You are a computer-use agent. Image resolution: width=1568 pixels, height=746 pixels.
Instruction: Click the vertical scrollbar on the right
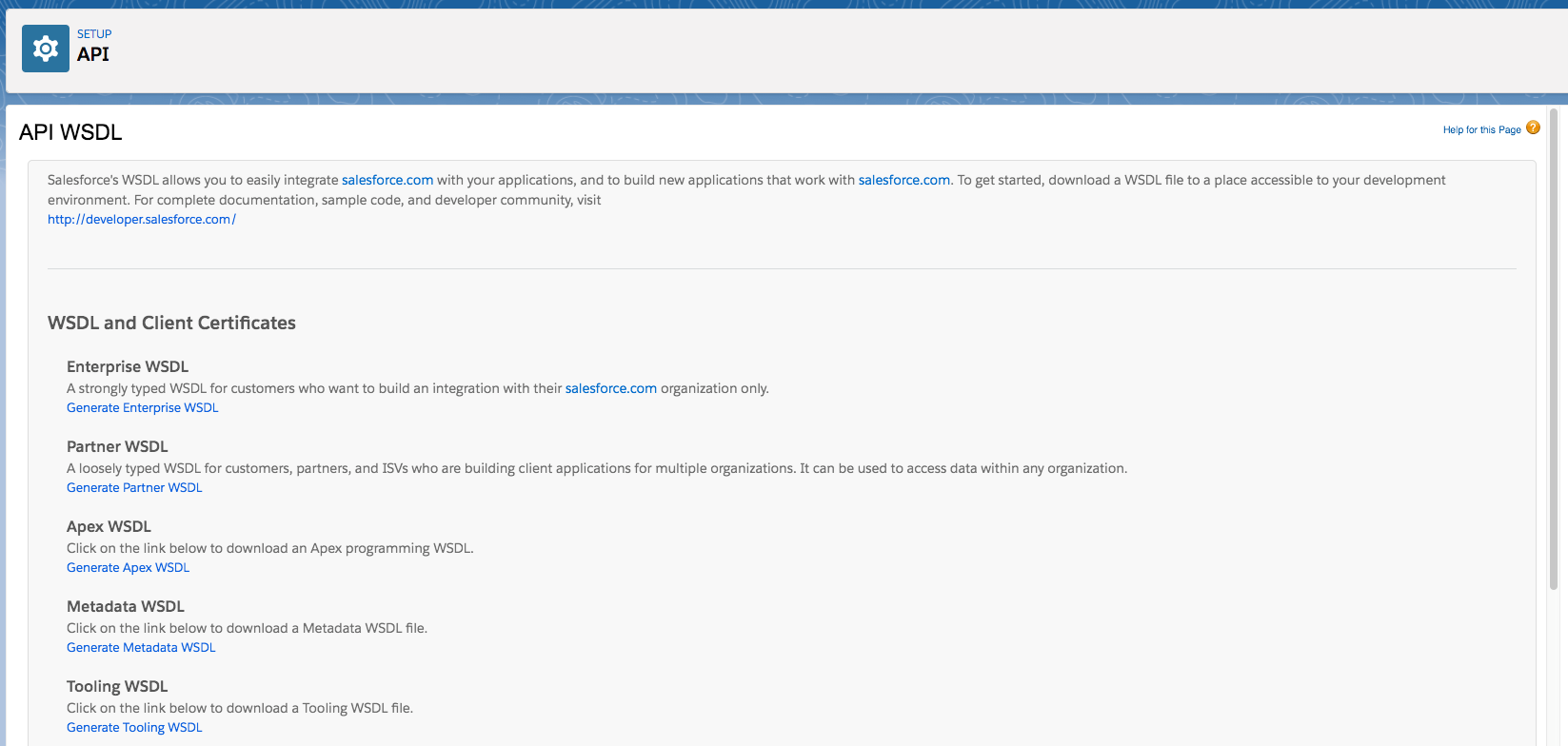click(x=1553, y=352)
